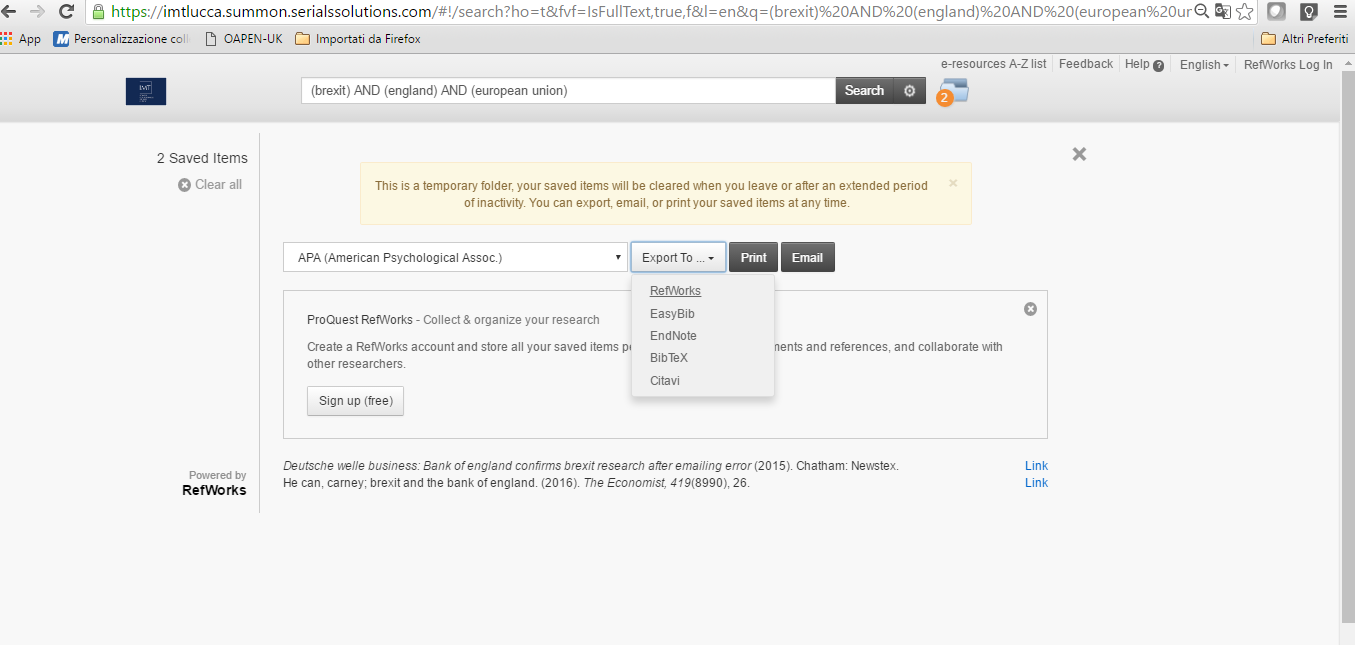Open the citation style dropdown (APA)
The width and height of the screenshot is (1355, 645).
click(x=455, y=257)
